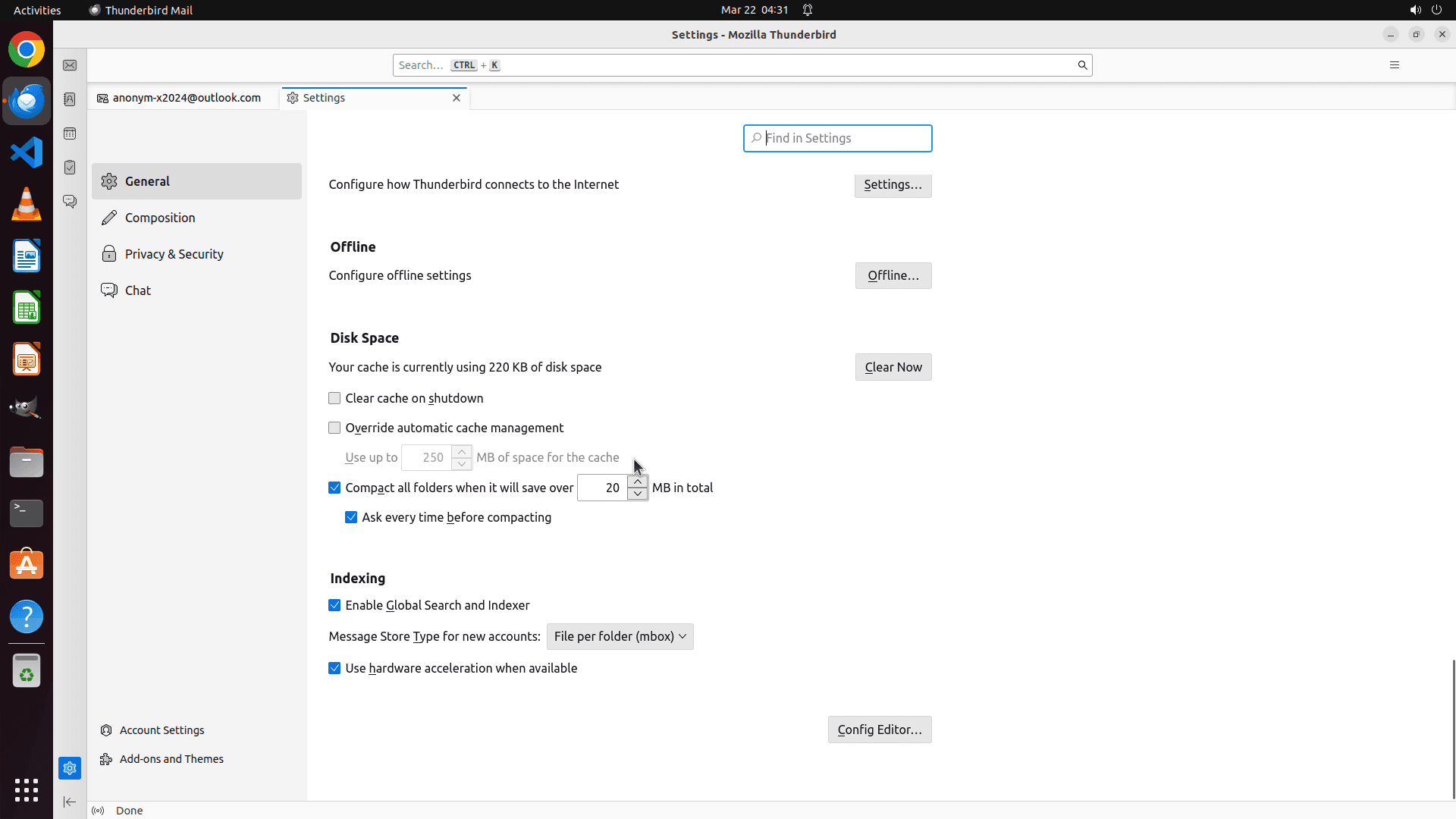
Task: Open the power menu in the top bar
Action: (1436, 10)
